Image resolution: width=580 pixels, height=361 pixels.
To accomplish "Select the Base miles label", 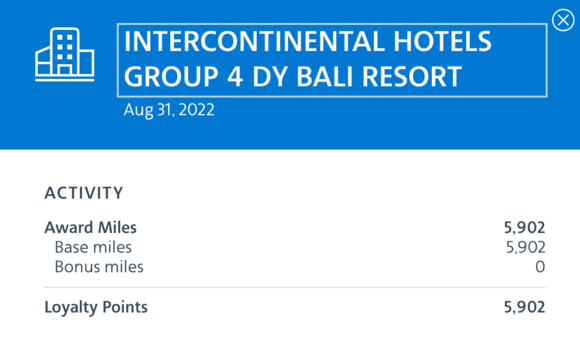I will point(93,247).
